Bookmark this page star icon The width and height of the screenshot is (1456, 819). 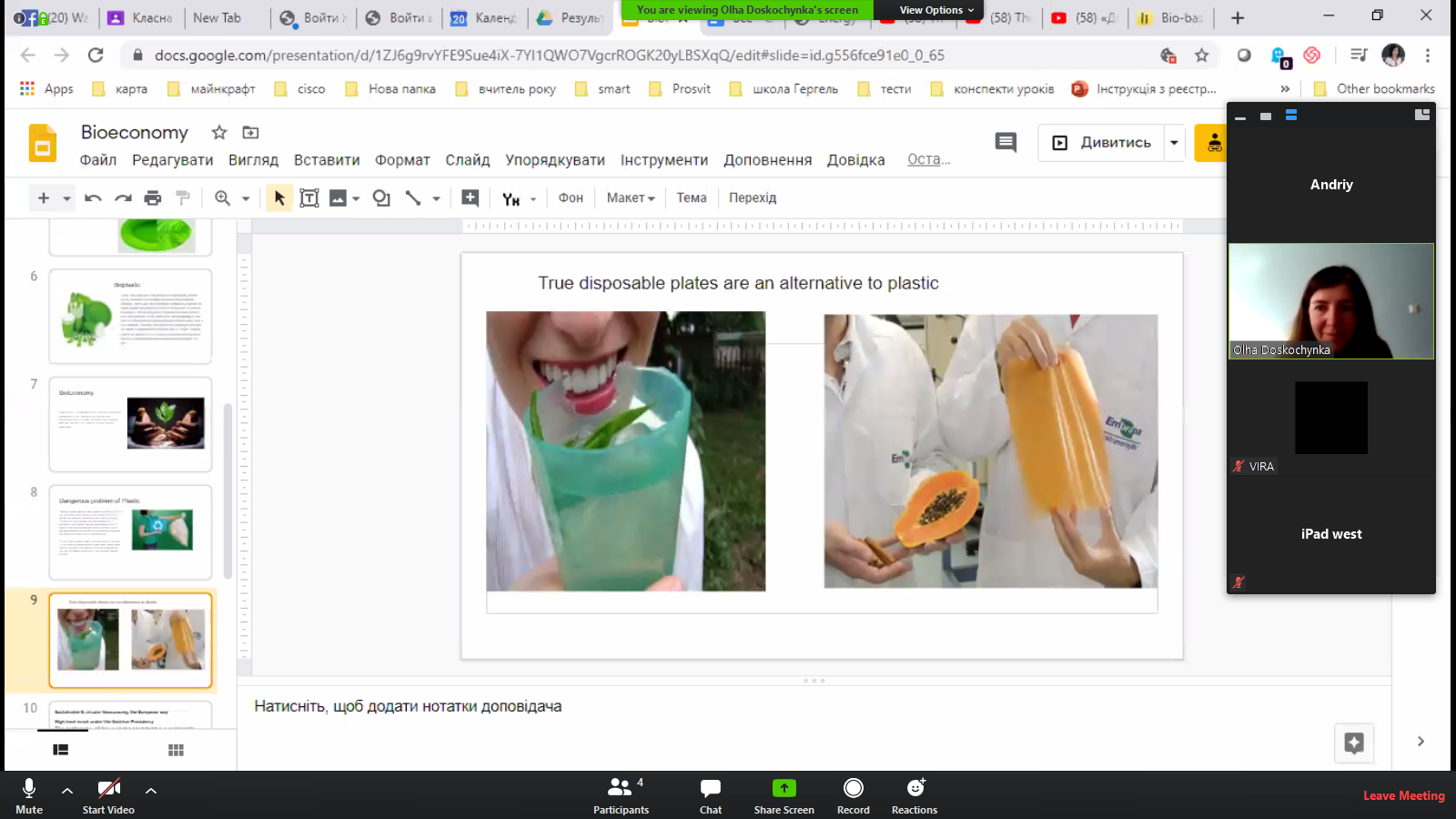(1201, 56)
